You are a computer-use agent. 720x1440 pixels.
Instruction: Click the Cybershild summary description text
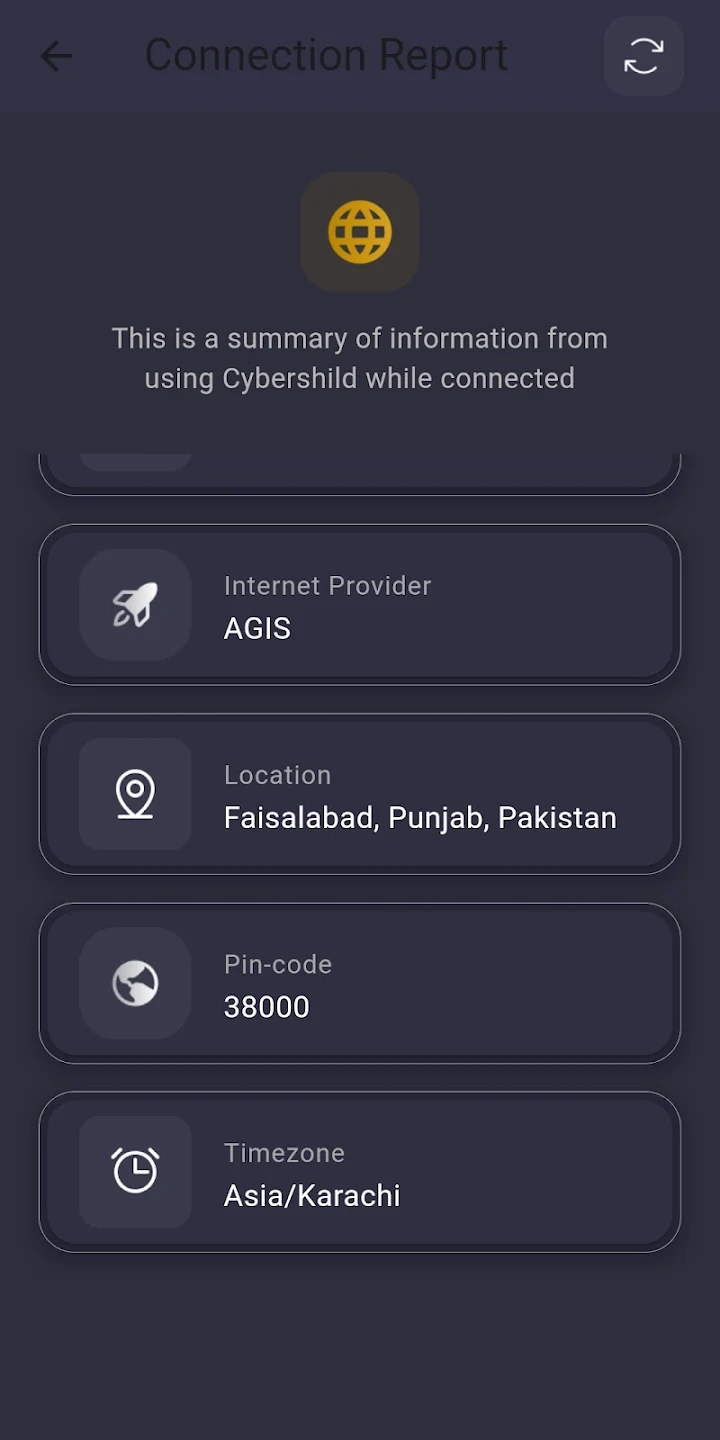click(x=360, y=358)
